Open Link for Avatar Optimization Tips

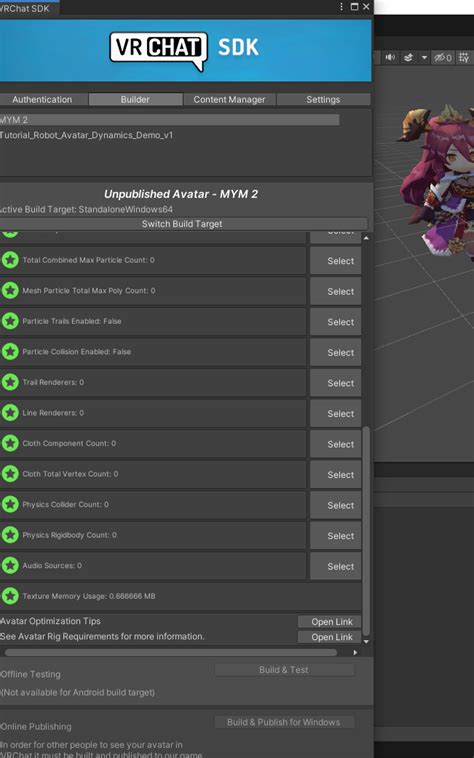[x=332, y=622]
